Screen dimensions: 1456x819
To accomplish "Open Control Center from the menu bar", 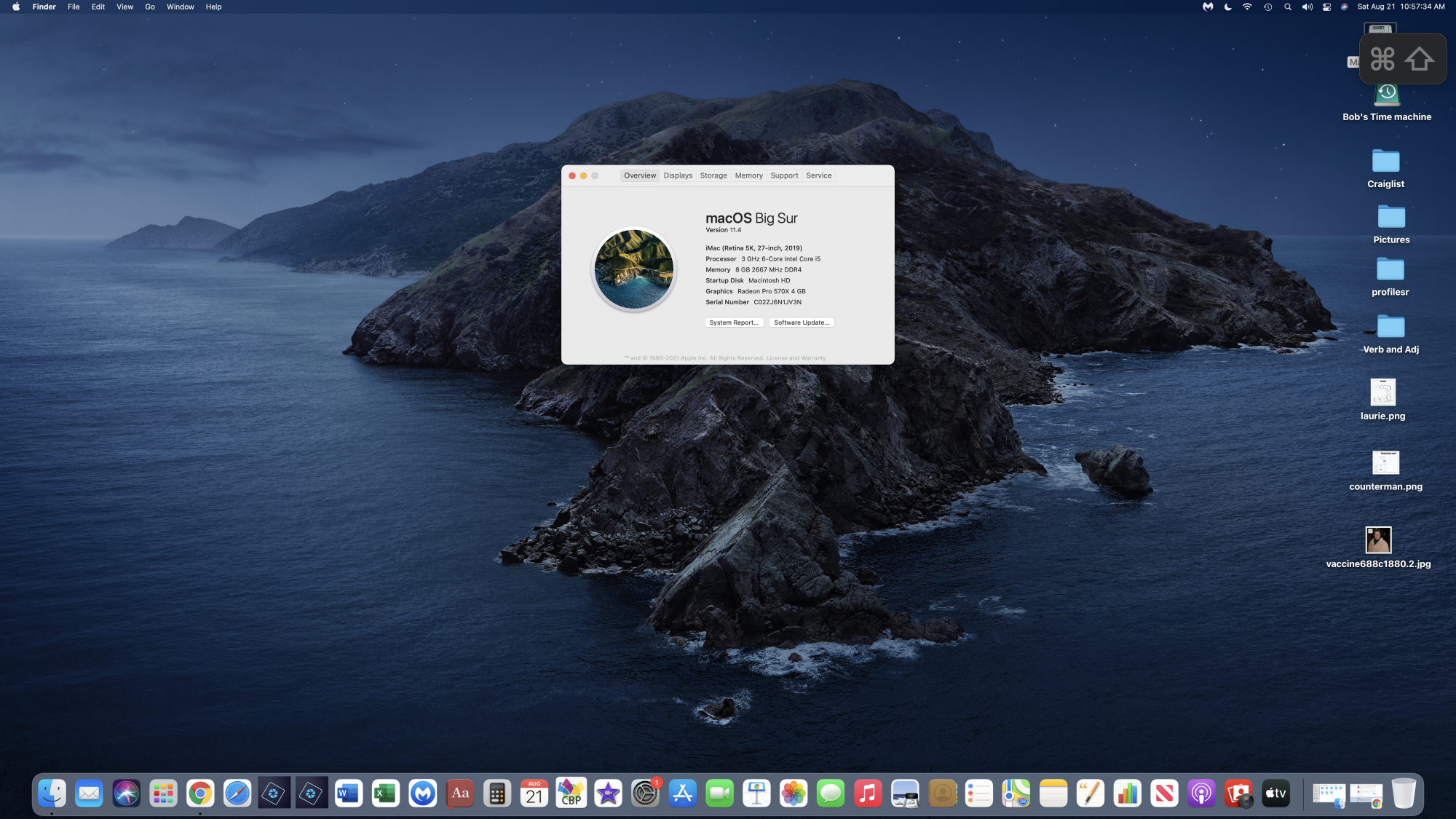I will pyautogui.click(x=1326, y=7).
